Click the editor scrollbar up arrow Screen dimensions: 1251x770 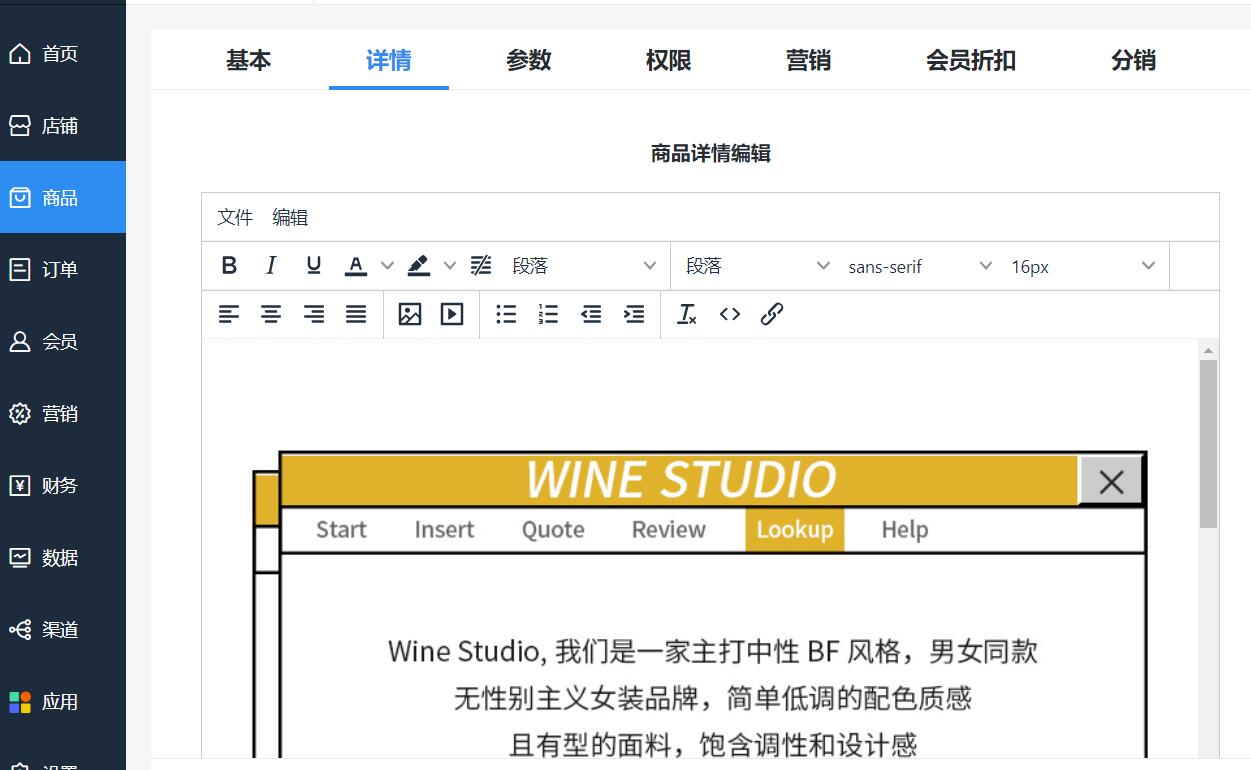click(1208, 350)
